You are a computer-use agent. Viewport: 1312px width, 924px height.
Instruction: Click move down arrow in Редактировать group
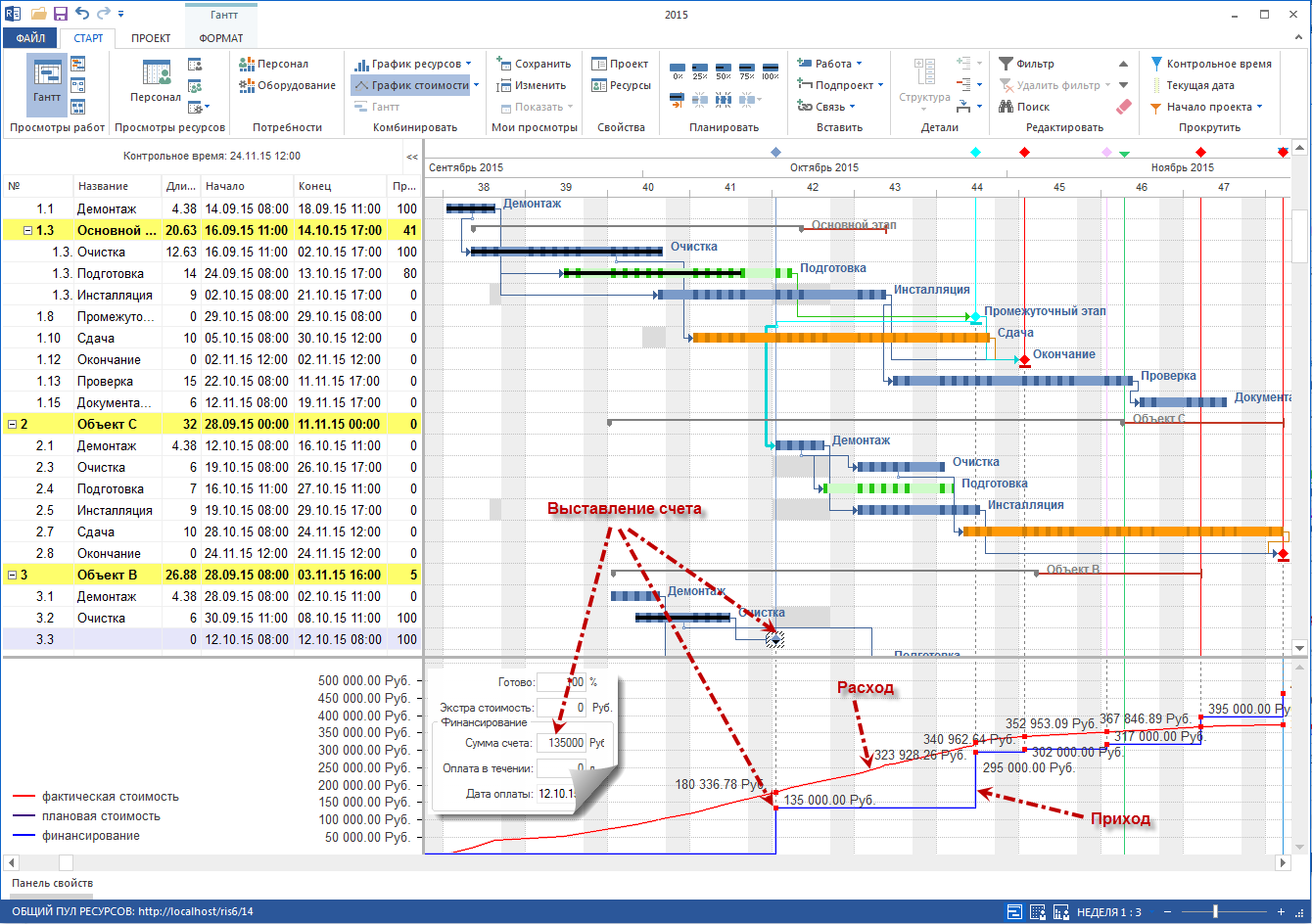click(x=1123, y=85)
